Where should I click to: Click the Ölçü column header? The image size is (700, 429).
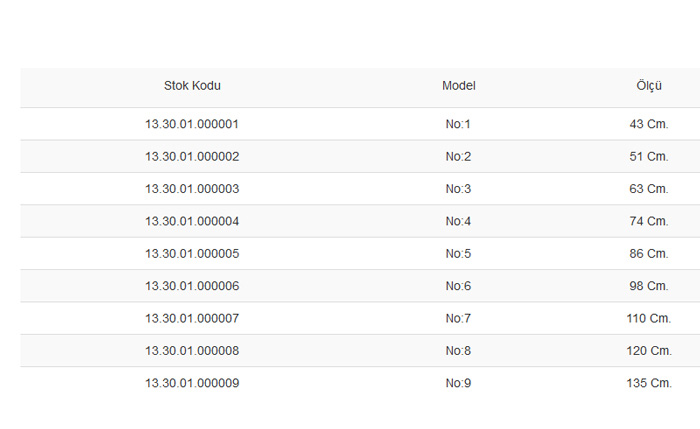649,85
